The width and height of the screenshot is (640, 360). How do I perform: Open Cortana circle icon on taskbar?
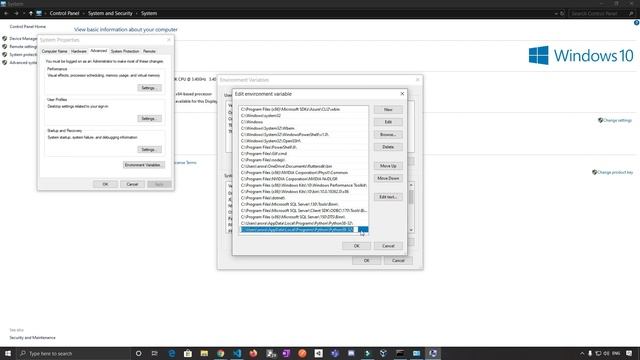138,353
